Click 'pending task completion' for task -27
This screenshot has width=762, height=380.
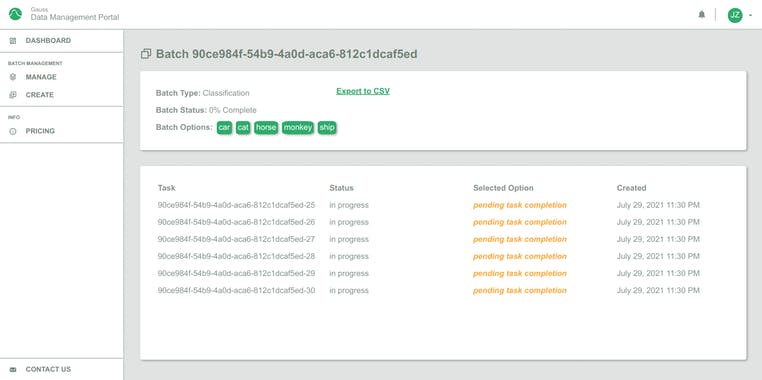[520, 239]
